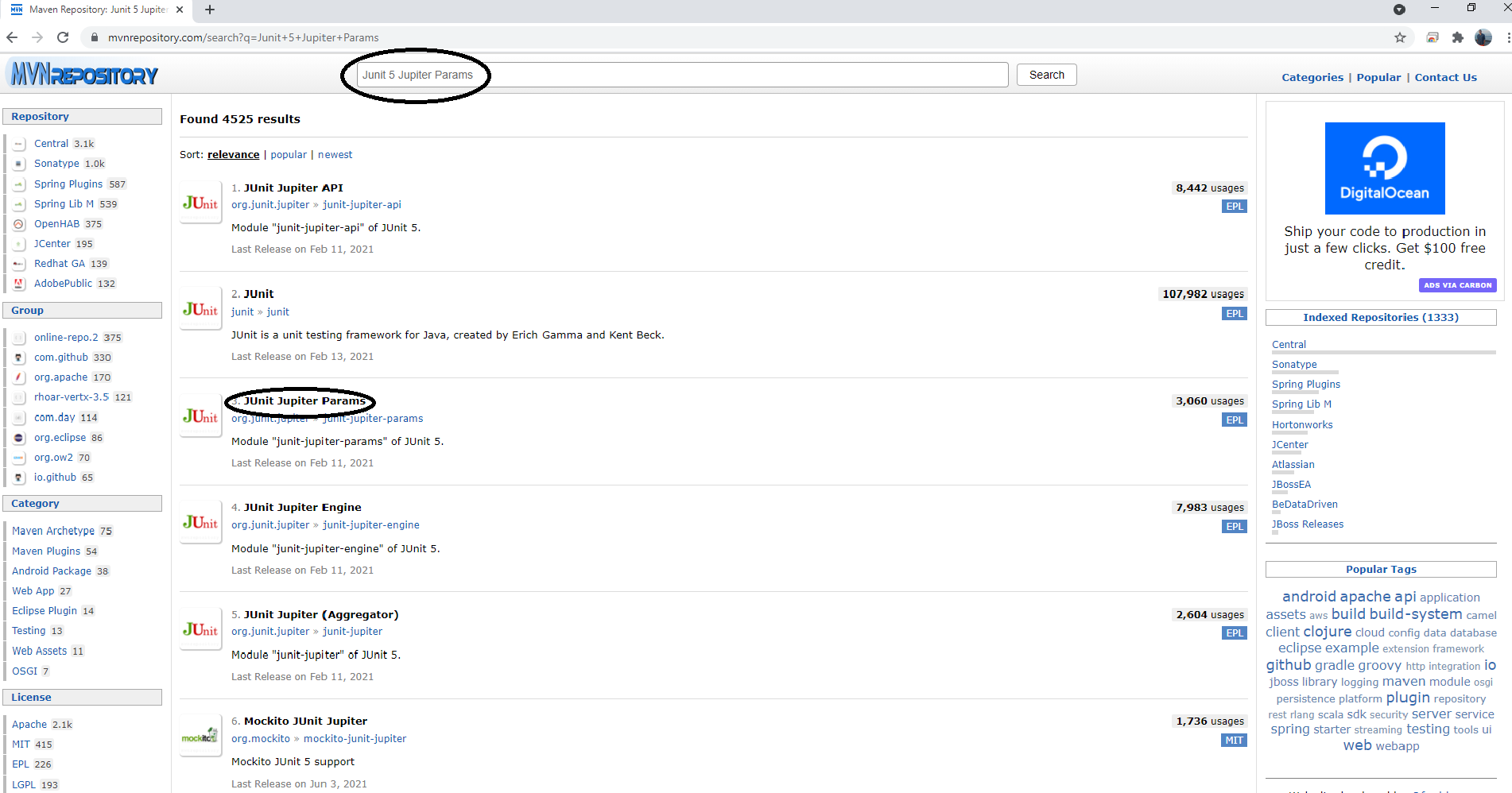Screen dimensions: 1512x793
Task: Open Popular in top navigation
Action: pyautogui.click(x=1378, y=77)
